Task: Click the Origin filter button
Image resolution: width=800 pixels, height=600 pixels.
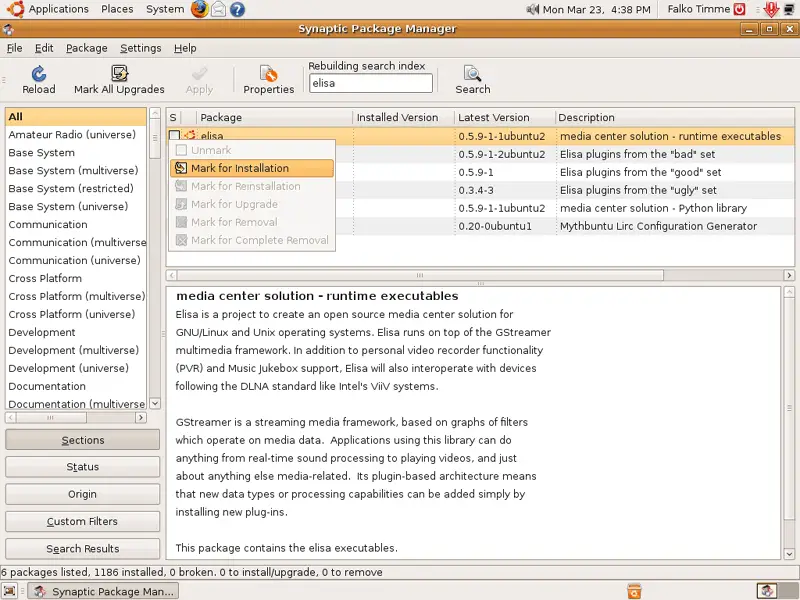Action: 83,494
